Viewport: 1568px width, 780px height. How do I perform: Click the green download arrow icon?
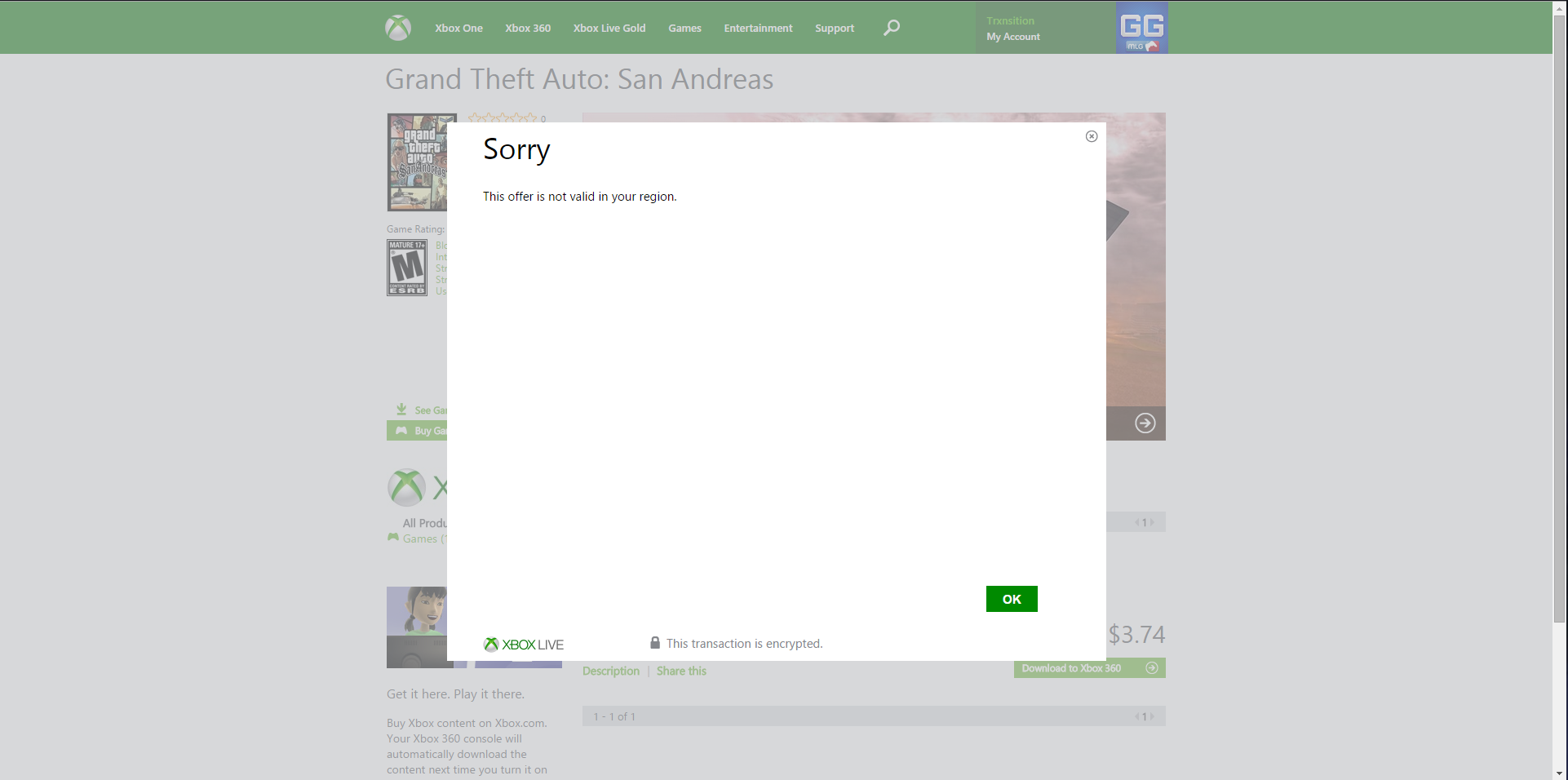click(x=401, y=410)
